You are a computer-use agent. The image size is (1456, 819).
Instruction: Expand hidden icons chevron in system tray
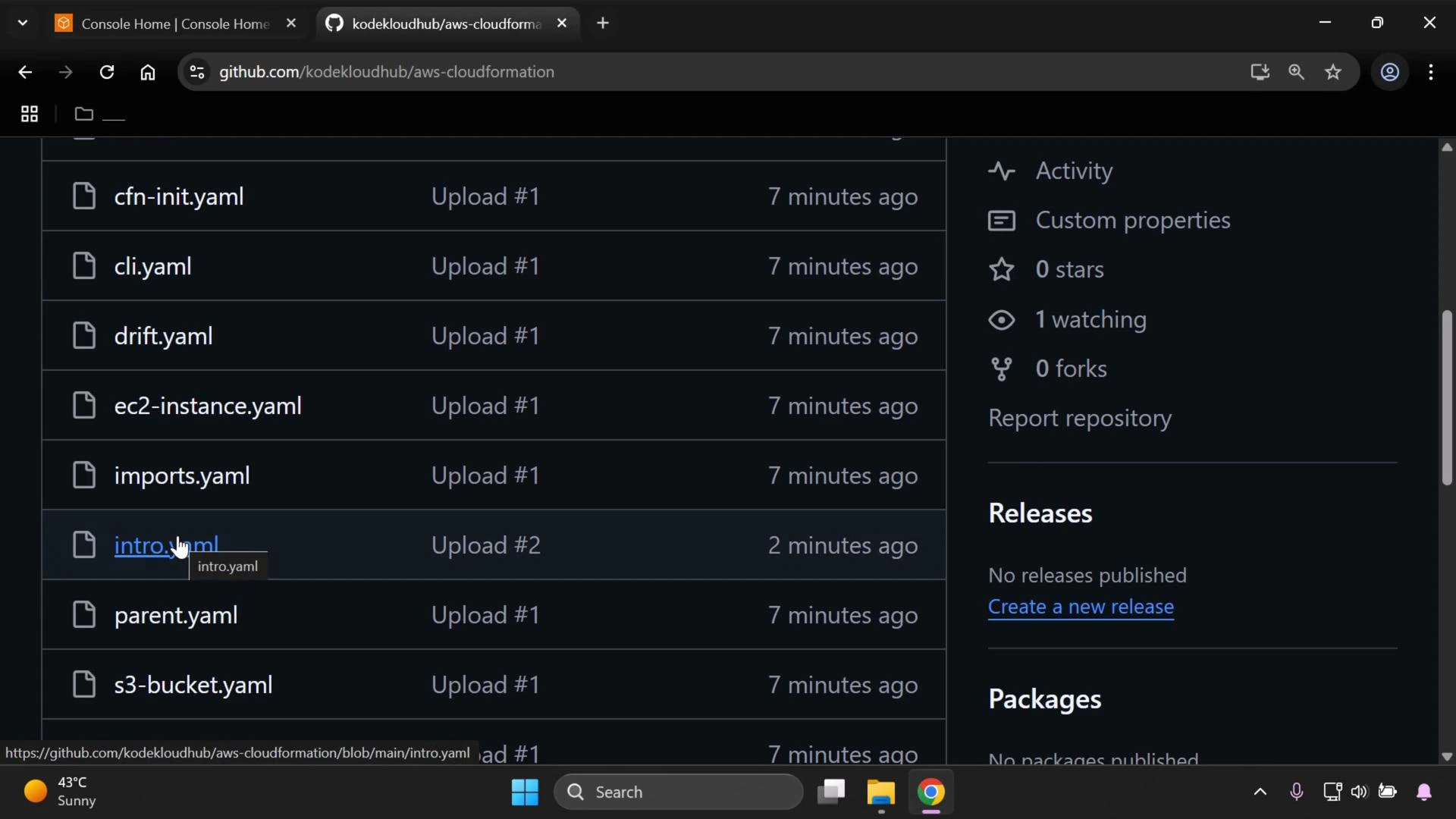[1260, 792]
